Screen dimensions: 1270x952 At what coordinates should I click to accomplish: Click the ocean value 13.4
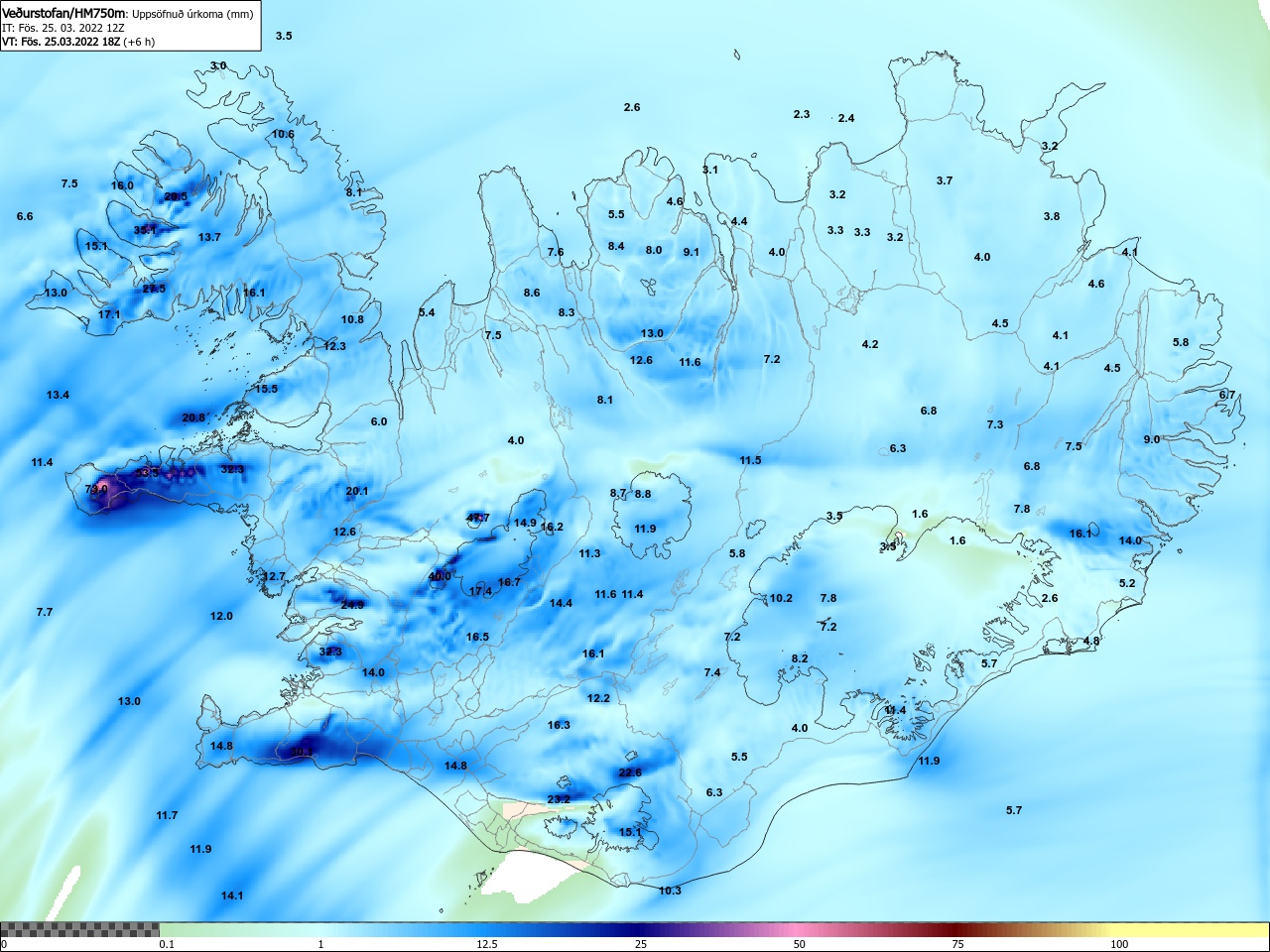pos(58,396)
